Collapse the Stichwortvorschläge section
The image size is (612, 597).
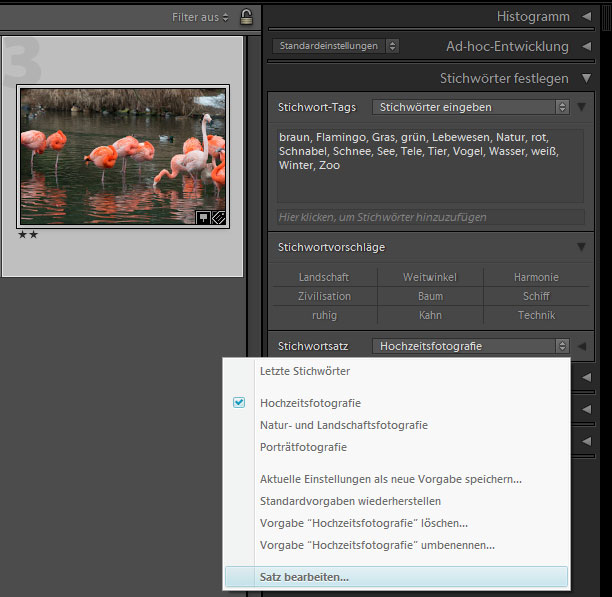581,247
